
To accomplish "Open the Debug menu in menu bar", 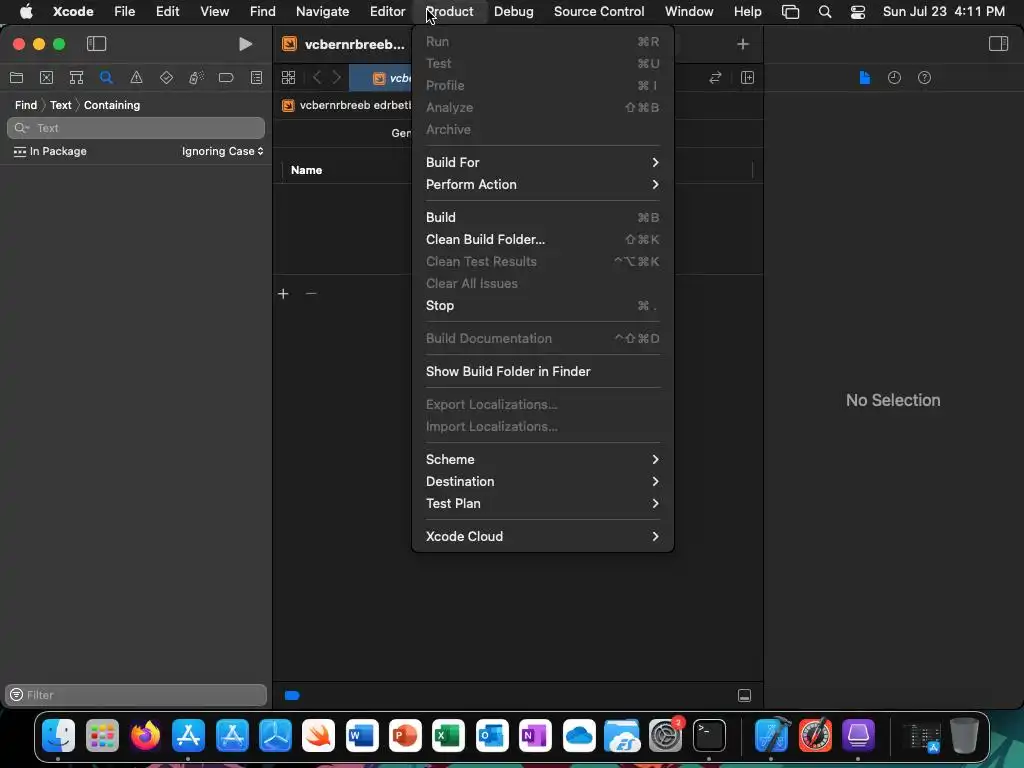I will 513,11.
